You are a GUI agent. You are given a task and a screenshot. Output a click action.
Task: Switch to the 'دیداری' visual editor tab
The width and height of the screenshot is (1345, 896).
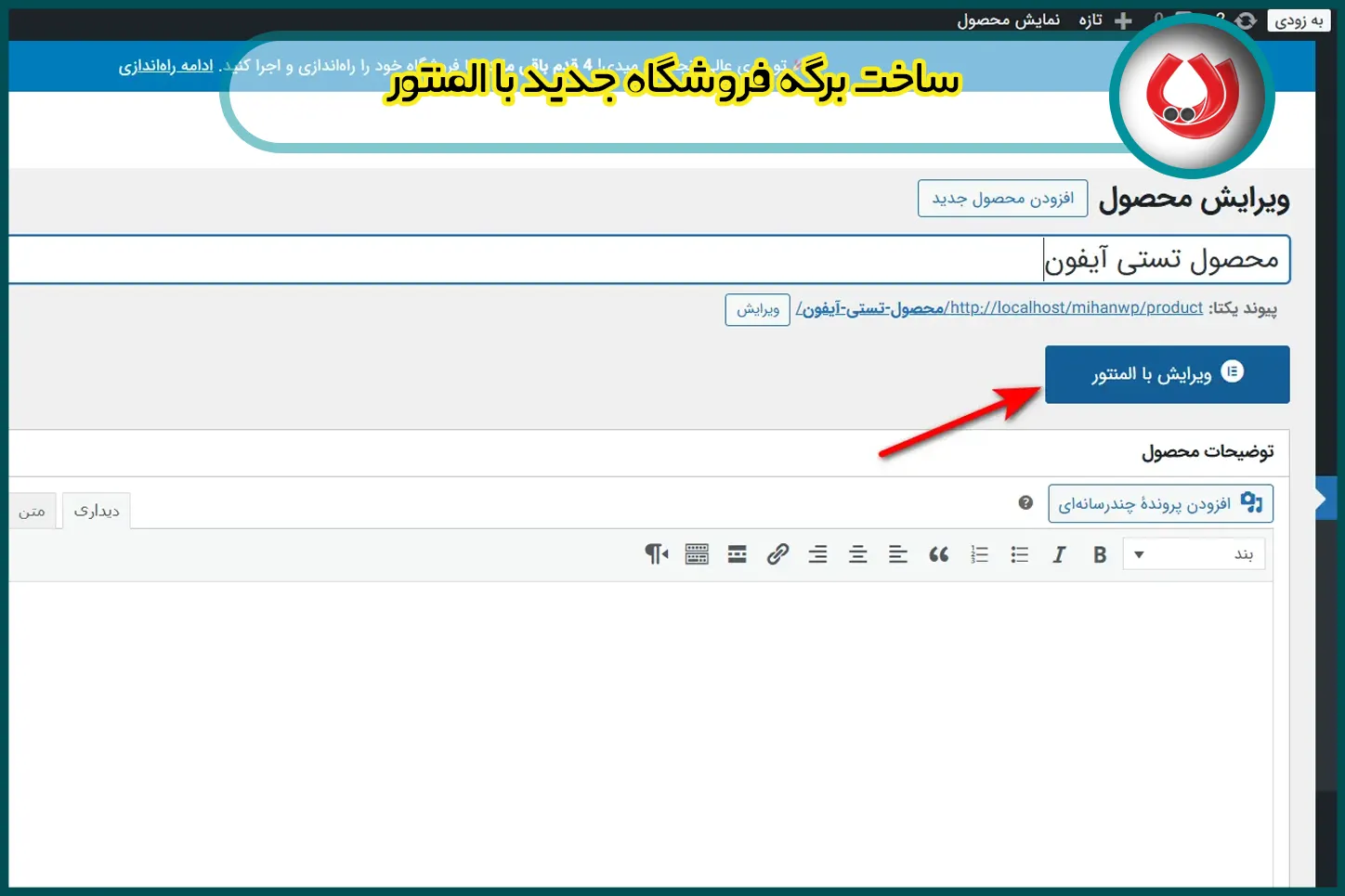97,511
